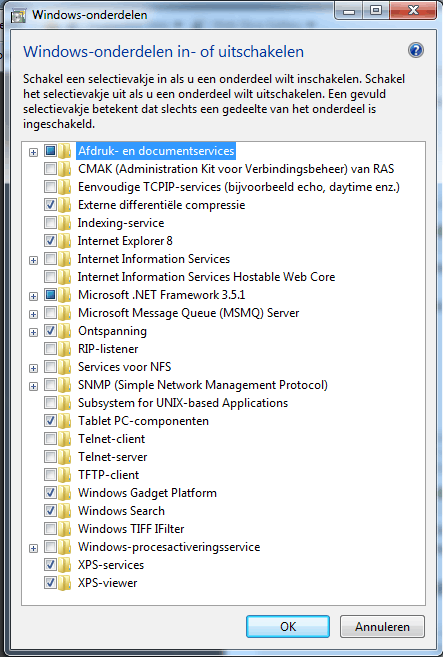Select the Windows Gadget Platform label
Viewport: 443px width, 657px height.
(148, 493)
